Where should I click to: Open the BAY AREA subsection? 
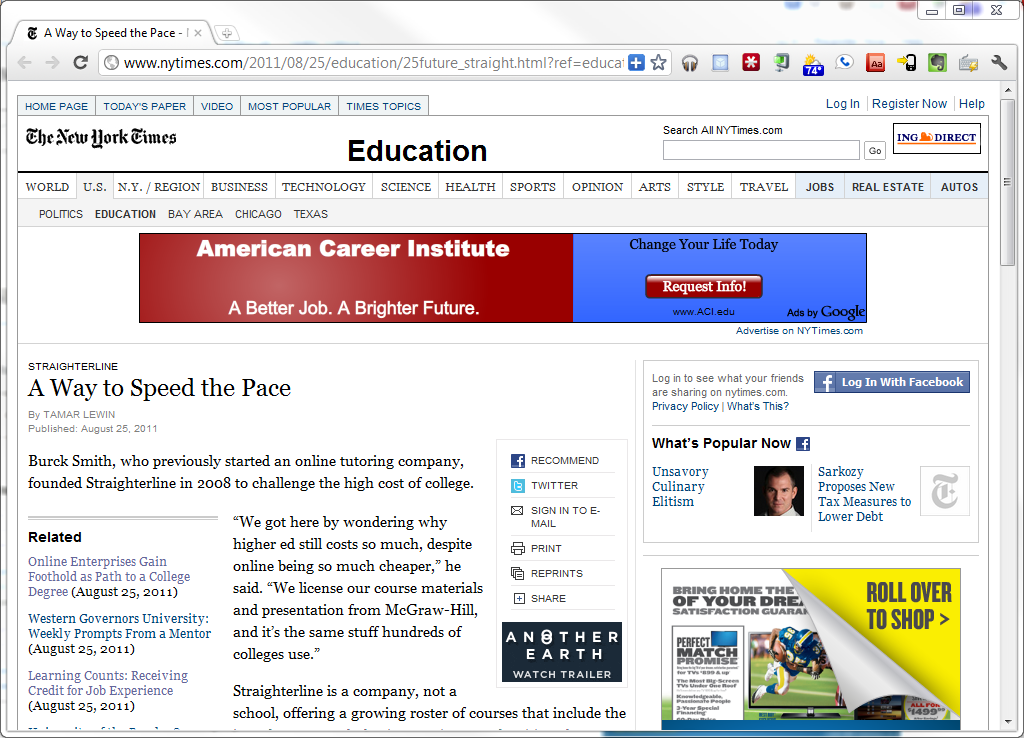pyautogui.click(x=195, y=214)
